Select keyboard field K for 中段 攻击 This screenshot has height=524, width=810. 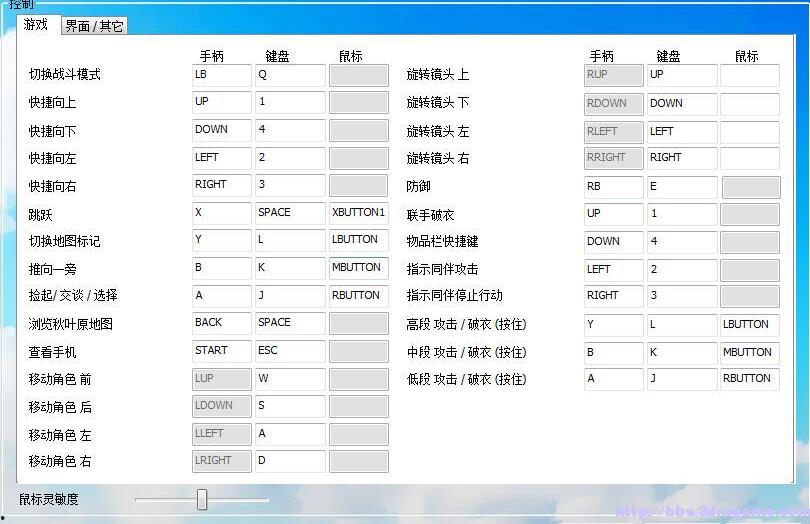(x=682, y=353)
